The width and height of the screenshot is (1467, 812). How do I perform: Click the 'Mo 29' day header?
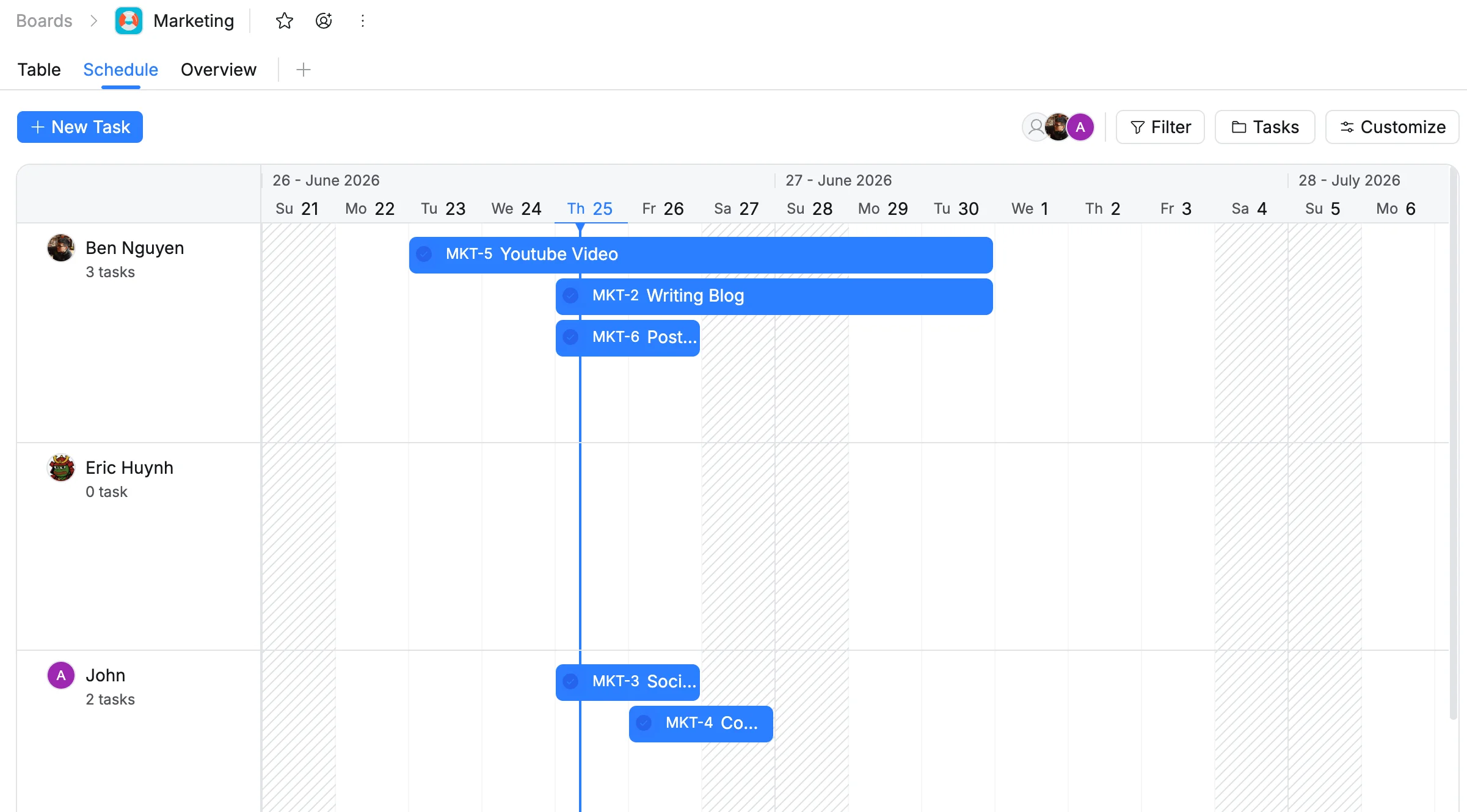click(883, 209)
